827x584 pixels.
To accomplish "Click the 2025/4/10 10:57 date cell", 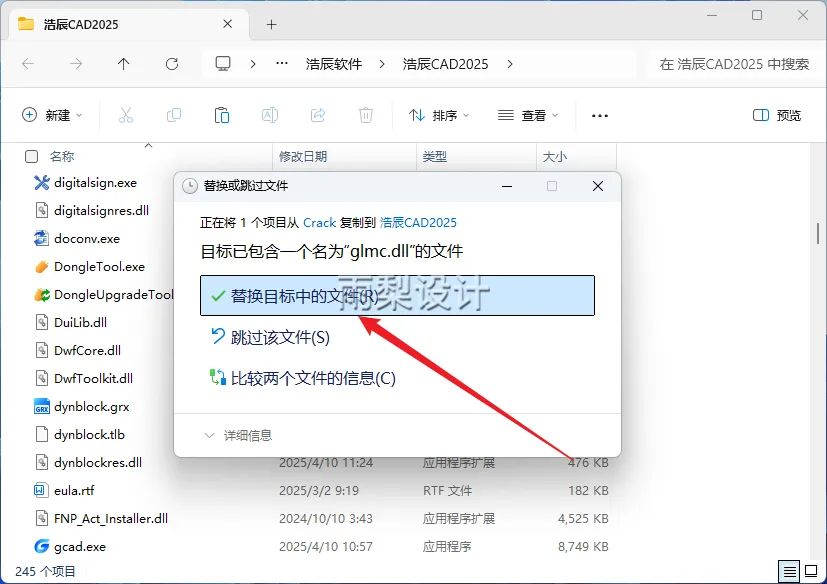I will pos(326,547).
